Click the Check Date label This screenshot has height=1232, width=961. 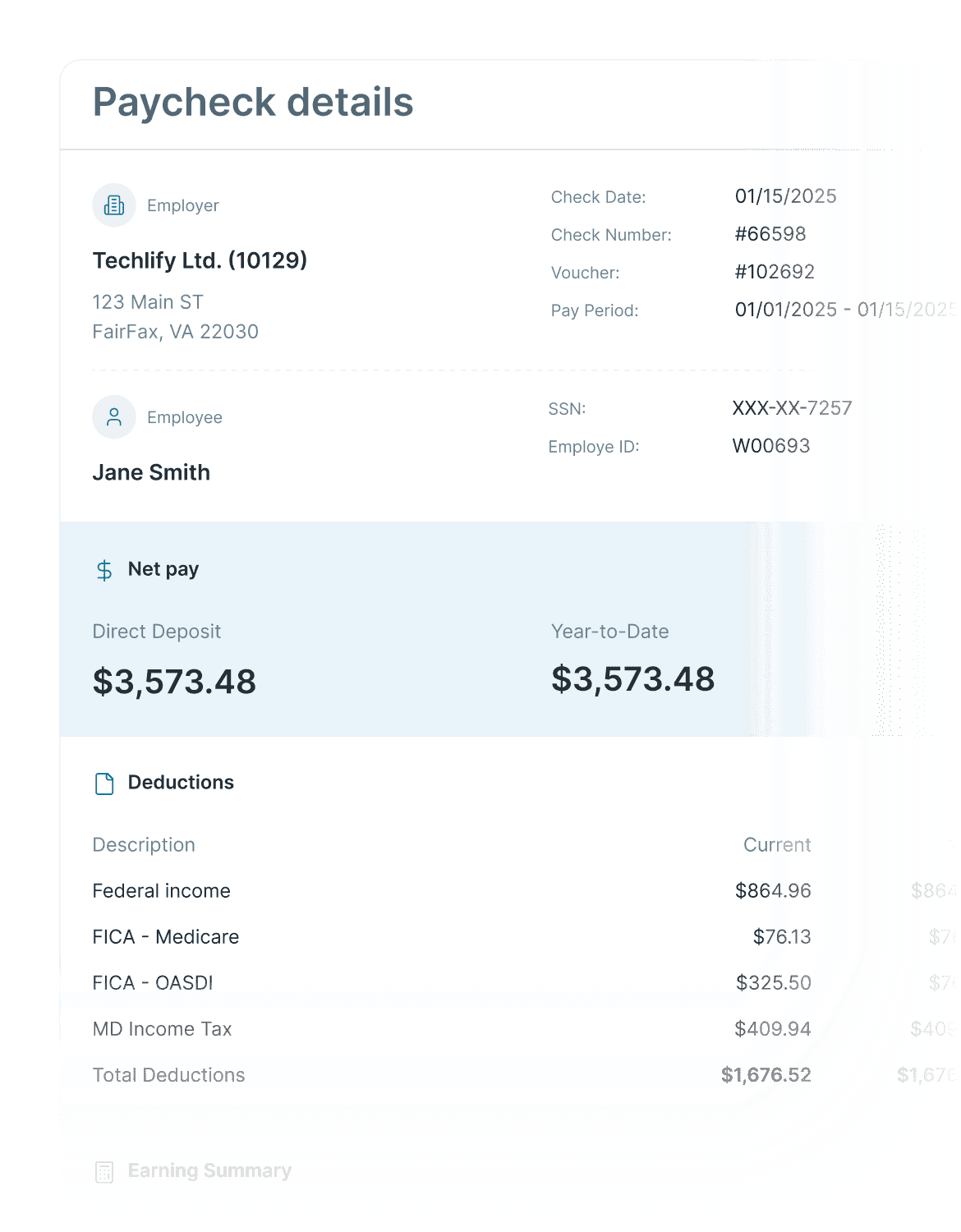click(x=599, y=197)
